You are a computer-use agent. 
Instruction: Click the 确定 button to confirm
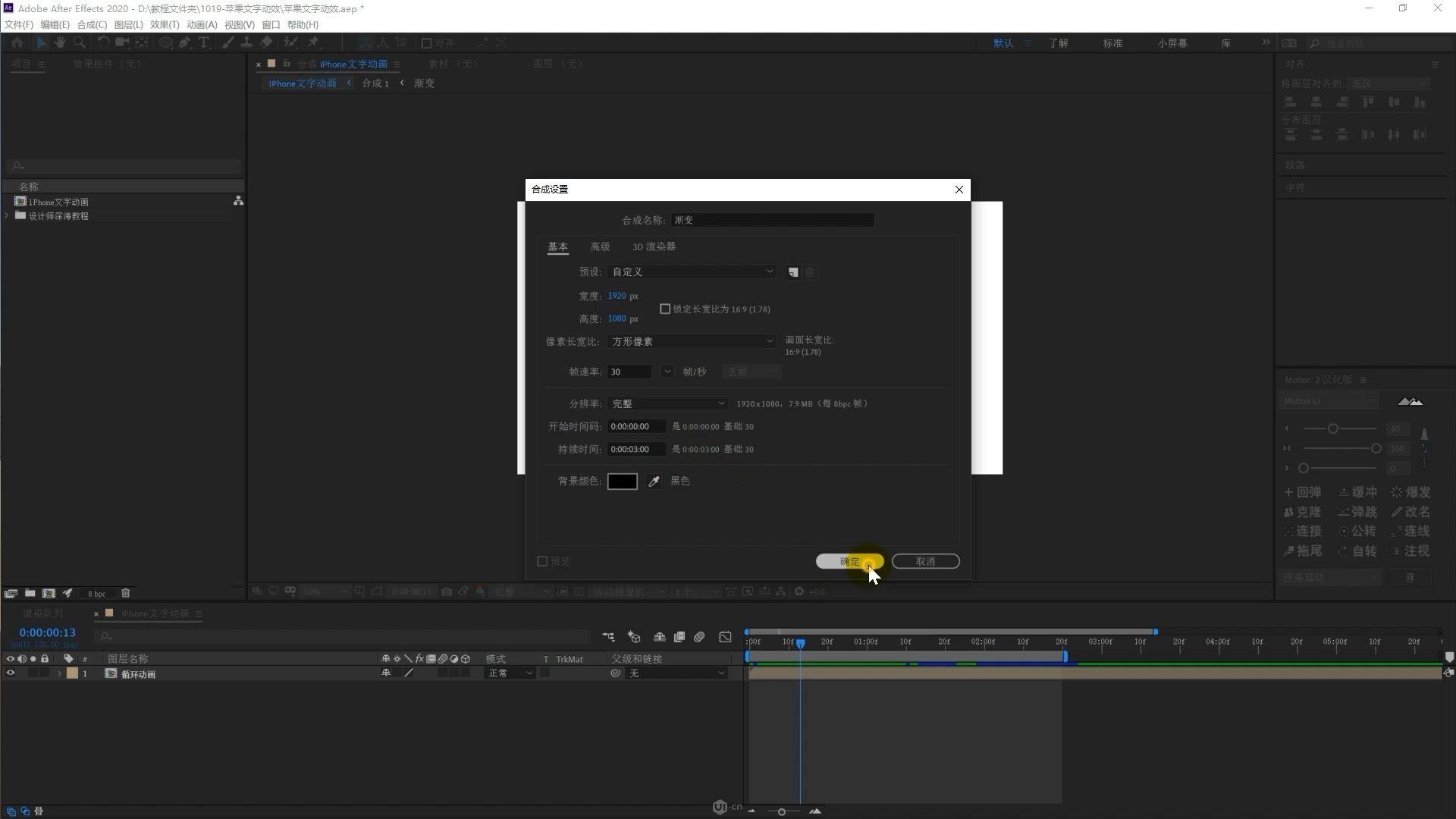coord(849,562)
